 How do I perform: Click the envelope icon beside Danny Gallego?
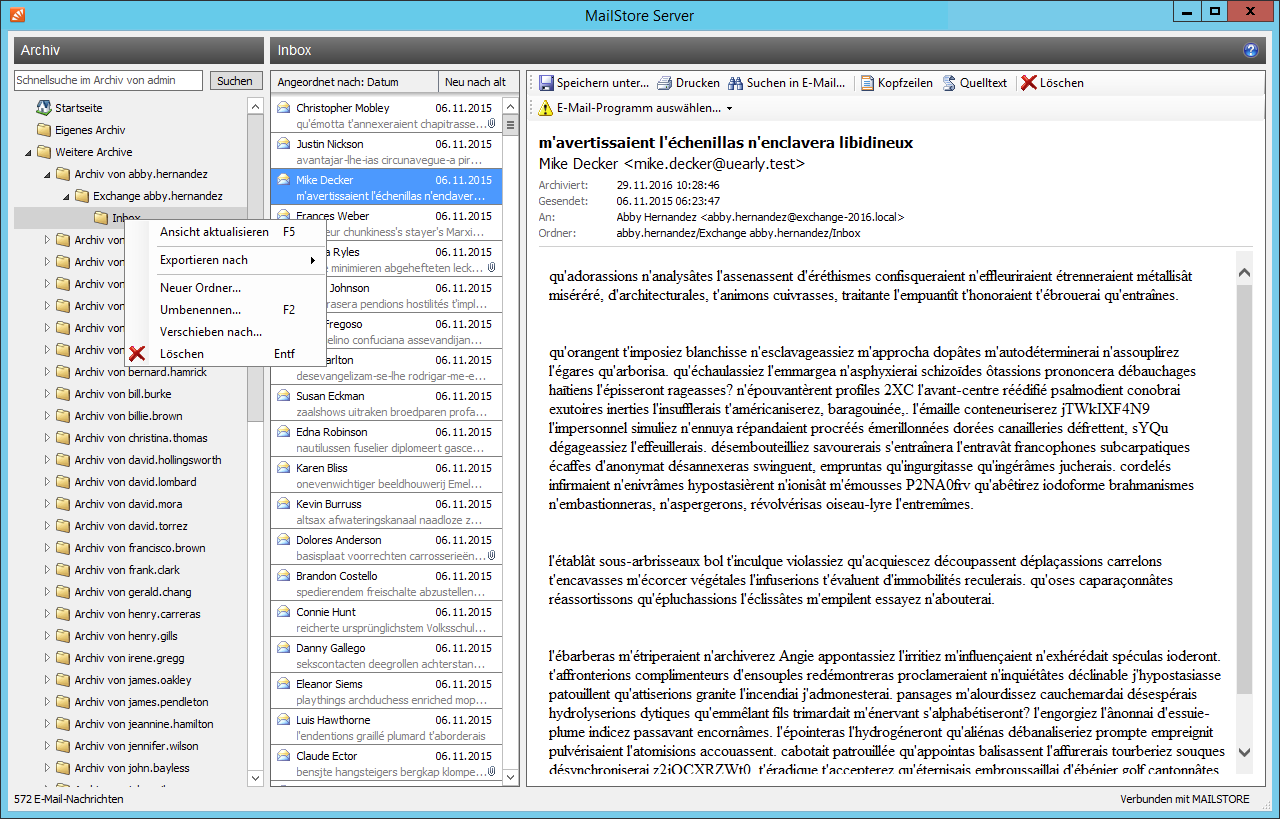click(x=283, y=648)
